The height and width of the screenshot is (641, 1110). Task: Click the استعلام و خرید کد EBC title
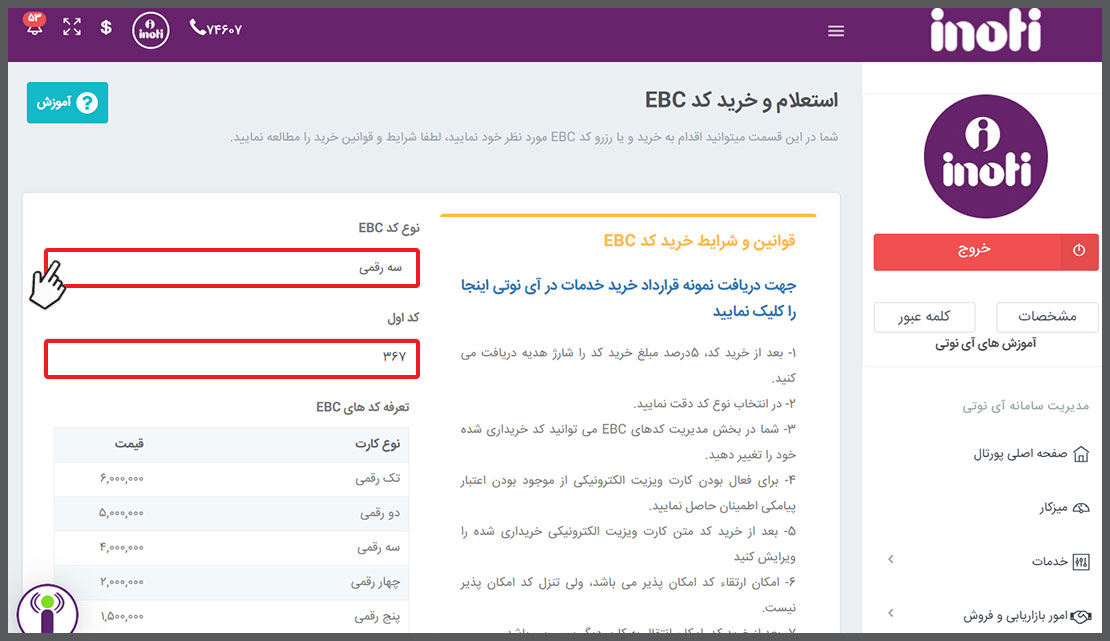coord(741,101)
